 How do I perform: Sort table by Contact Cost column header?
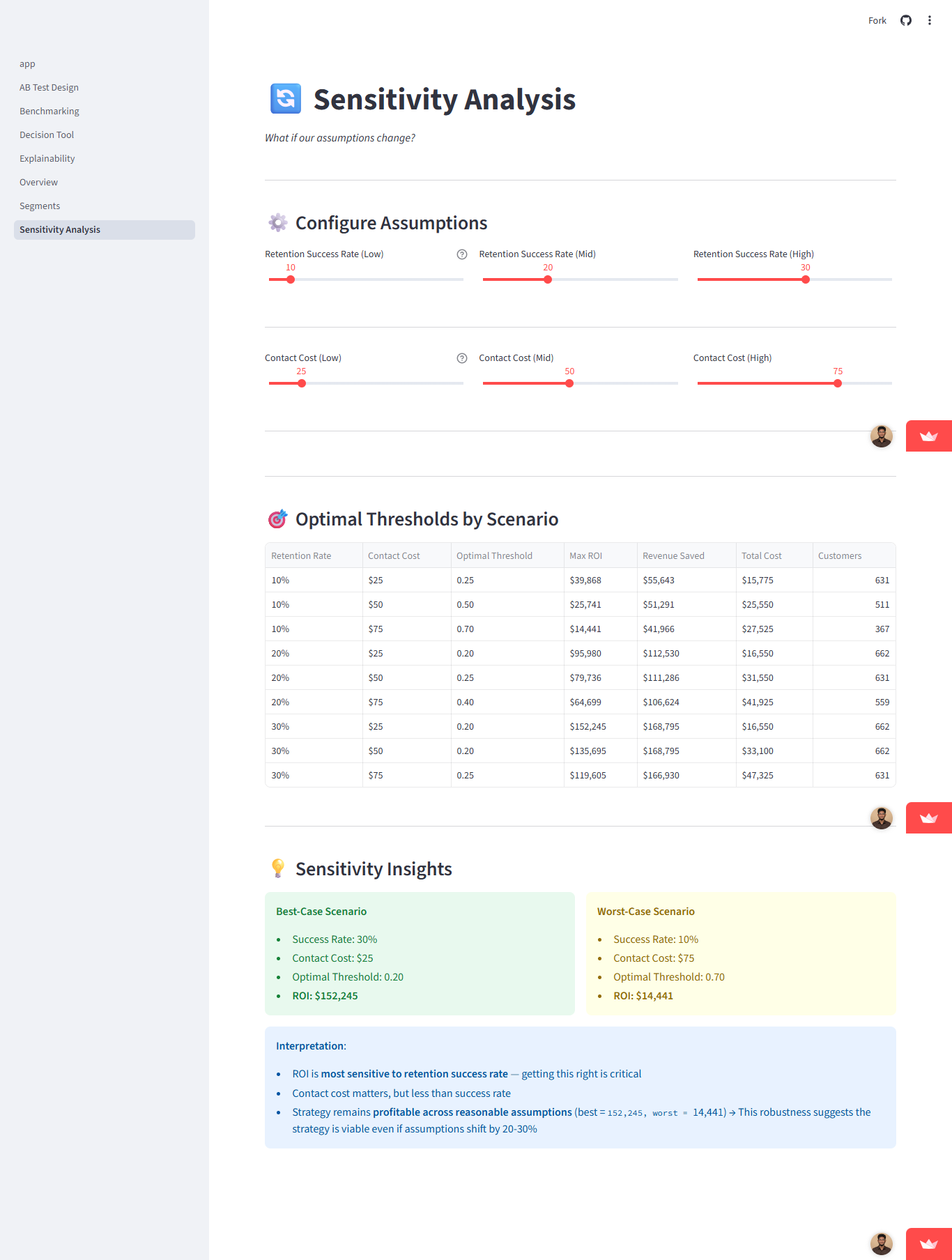coord(407,555)
